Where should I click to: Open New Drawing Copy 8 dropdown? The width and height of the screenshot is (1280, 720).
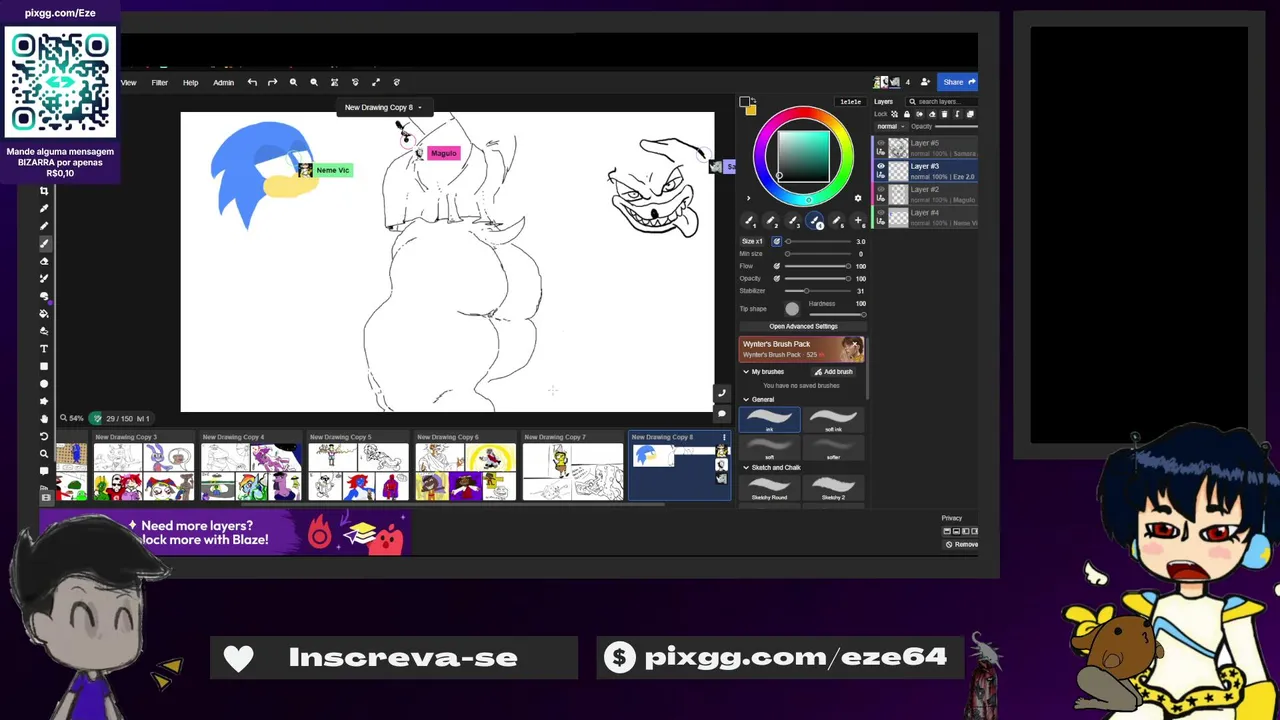point(383,107)
